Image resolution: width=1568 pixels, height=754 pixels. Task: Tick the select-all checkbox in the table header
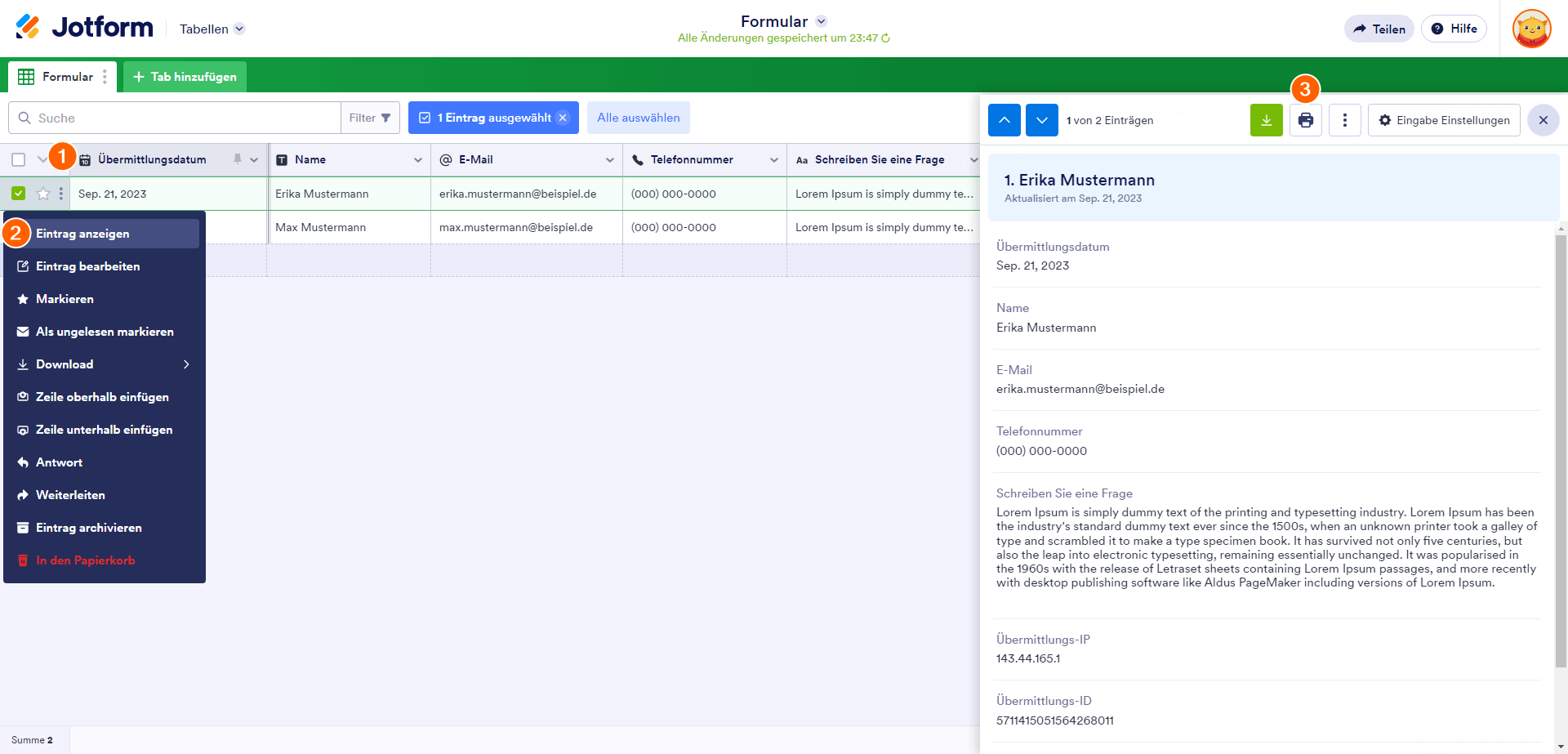point(19,159)
